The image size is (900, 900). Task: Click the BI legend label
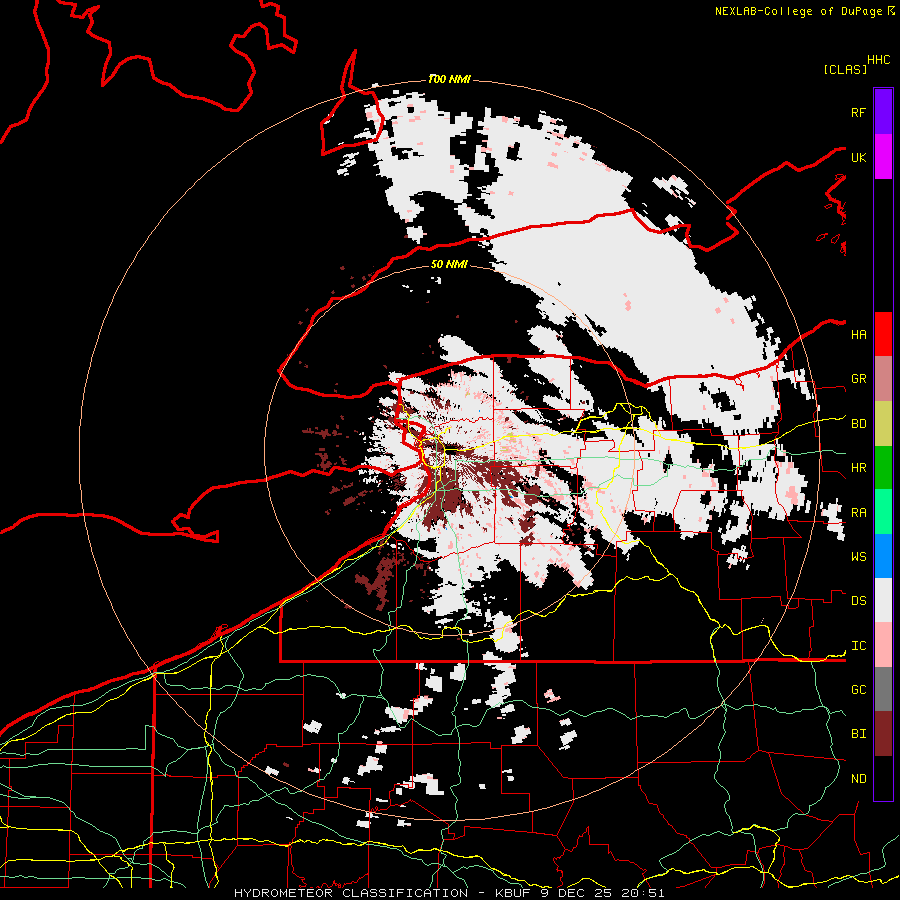pyautogui.click(x=859, y=734)
